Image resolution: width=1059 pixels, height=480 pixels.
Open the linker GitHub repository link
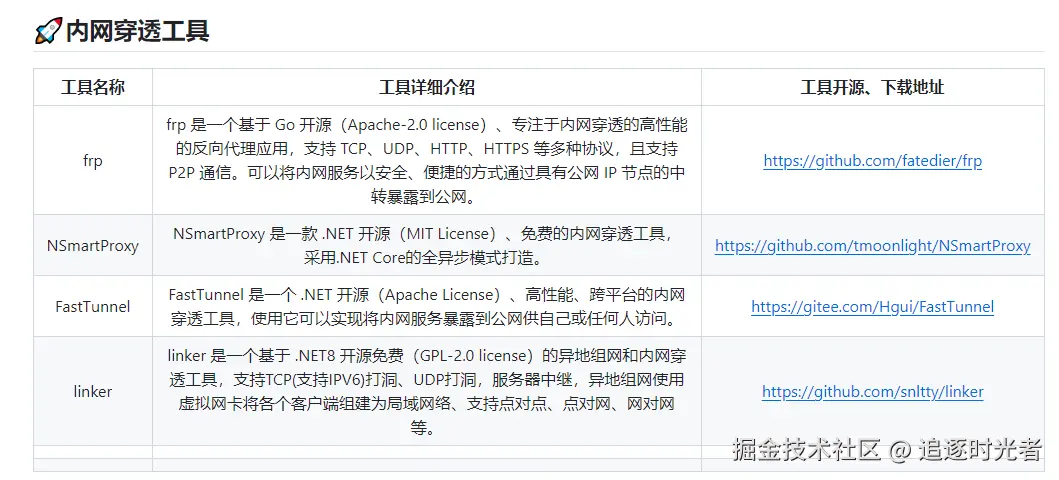coord(873,392)
